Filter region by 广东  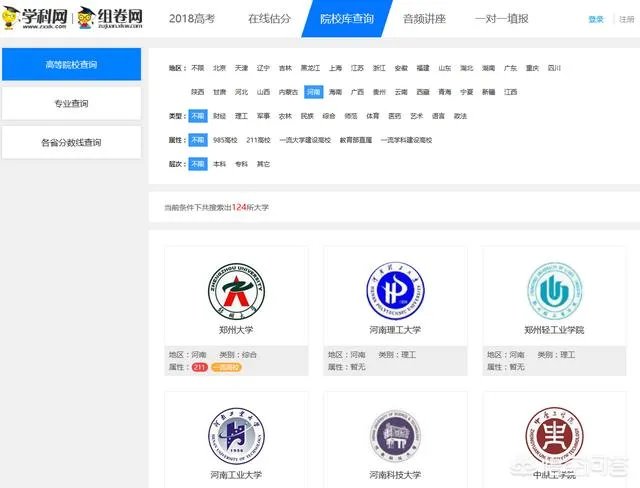[510, 68]
